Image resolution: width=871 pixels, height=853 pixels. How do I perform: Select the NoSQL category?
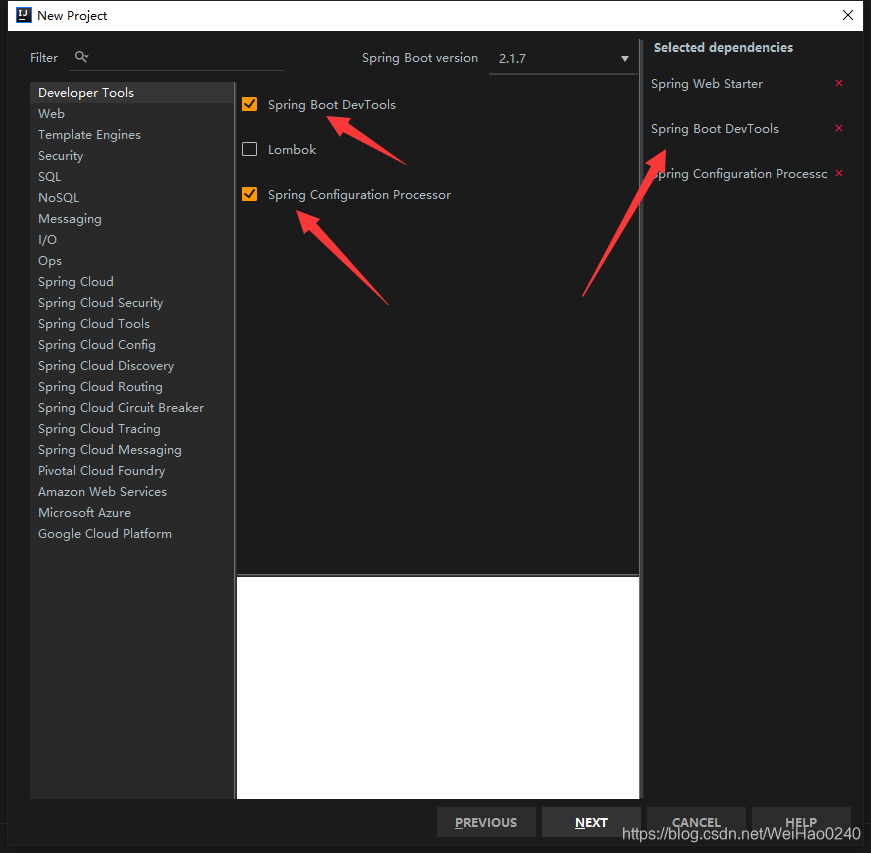(x=132, y=198)
